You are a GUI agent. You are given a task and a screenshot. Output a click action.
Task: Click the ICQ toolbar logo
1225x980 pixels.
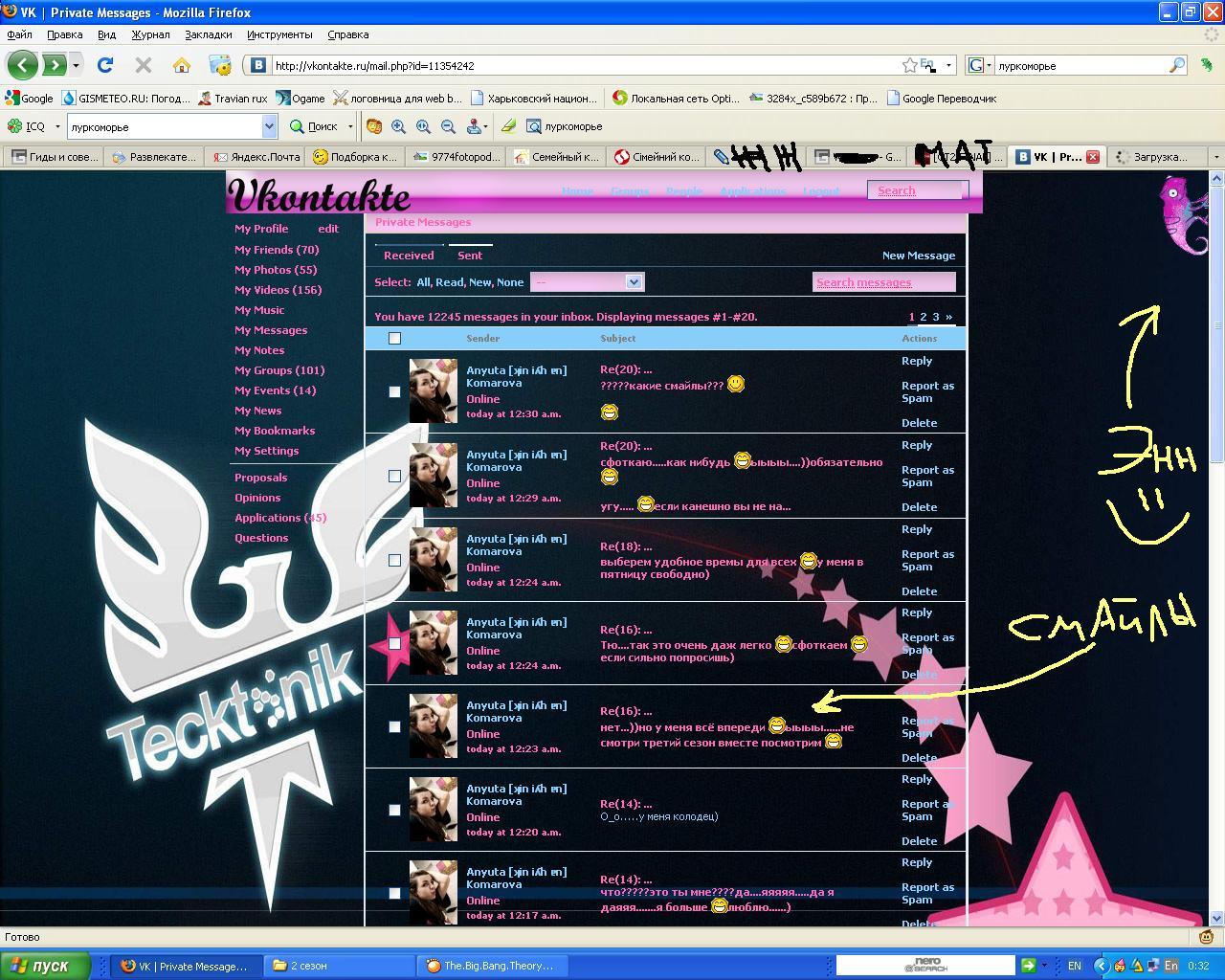[26, 126]
